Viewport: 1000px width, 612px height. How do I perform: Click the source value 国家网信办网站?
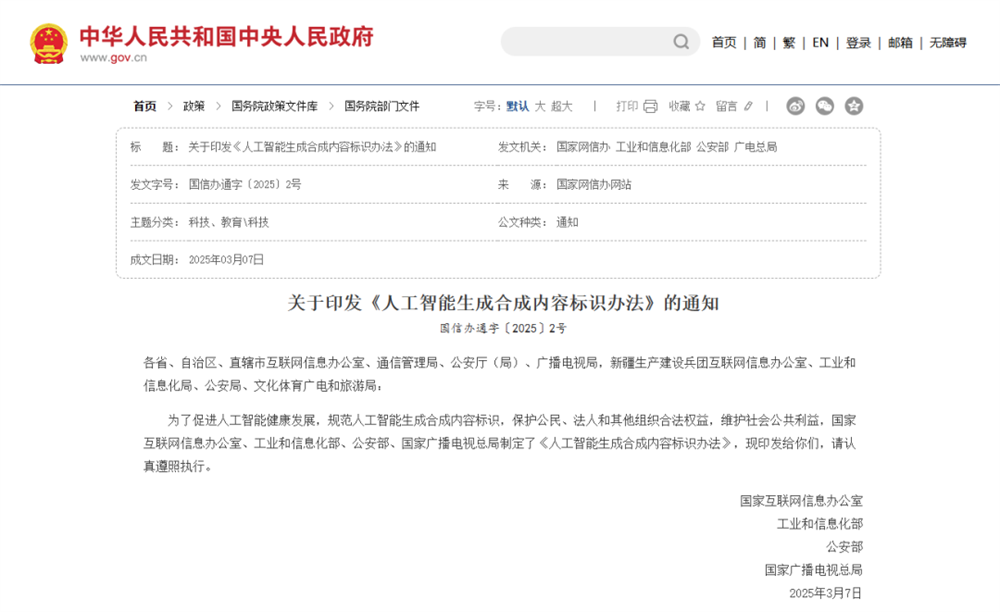[594, 184]
